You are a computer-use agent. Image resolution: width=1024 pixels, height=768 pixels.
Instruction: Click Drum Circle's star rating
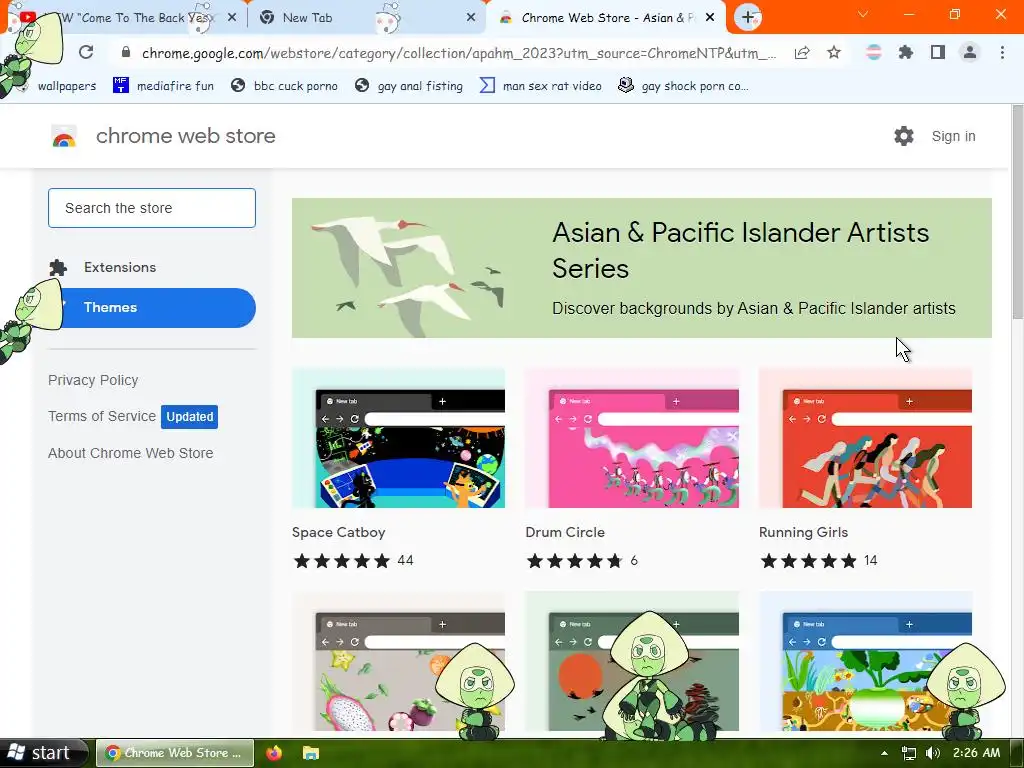[575, 561]
